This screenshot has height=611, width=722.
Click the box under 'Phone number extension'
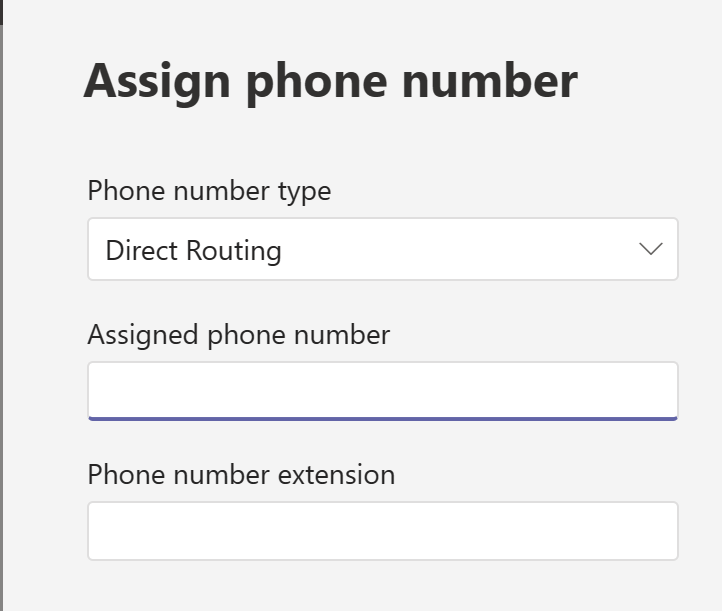pos(382,530)
